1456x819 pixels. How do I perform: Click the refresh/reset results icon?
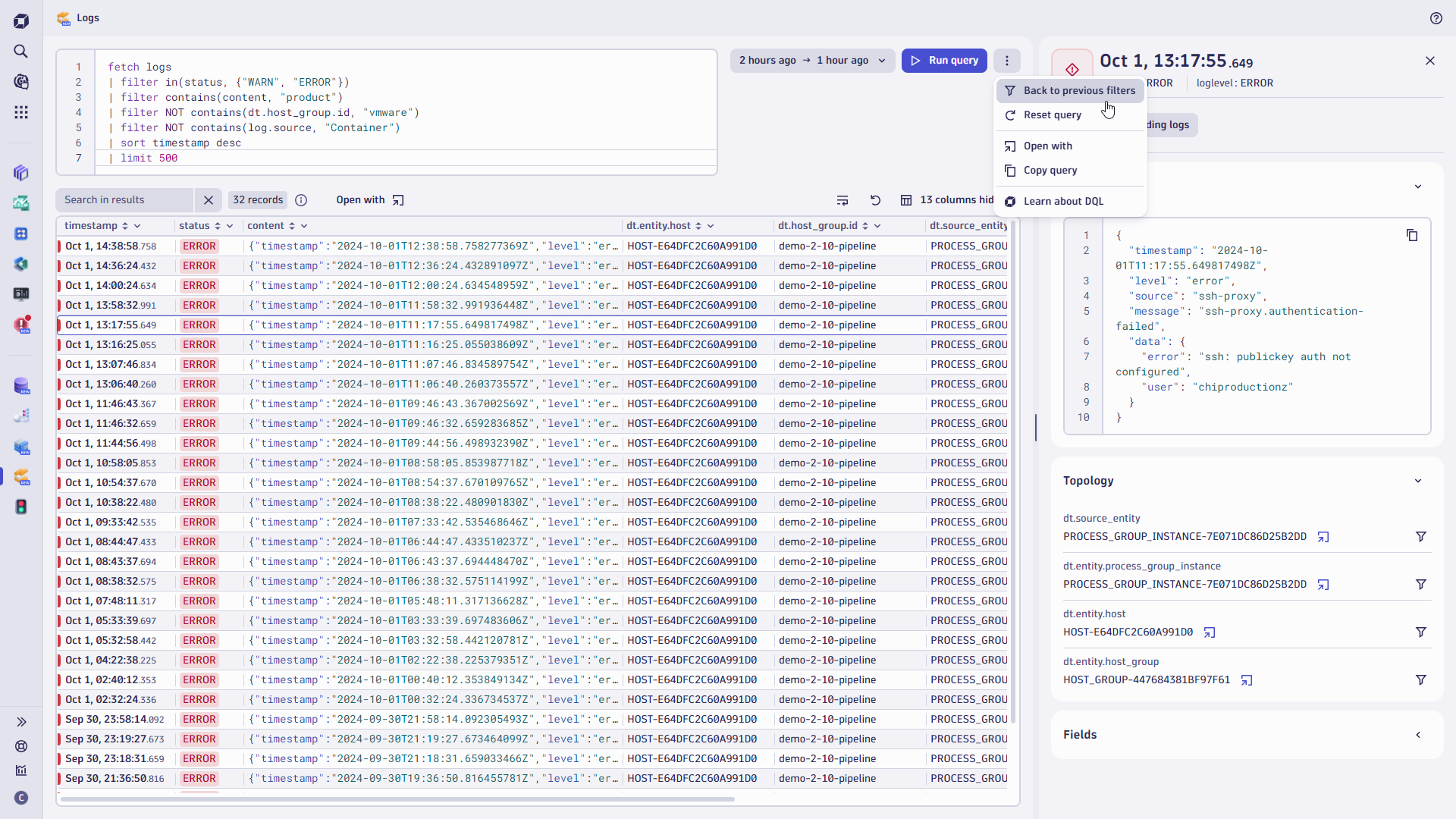pos(874,199)
